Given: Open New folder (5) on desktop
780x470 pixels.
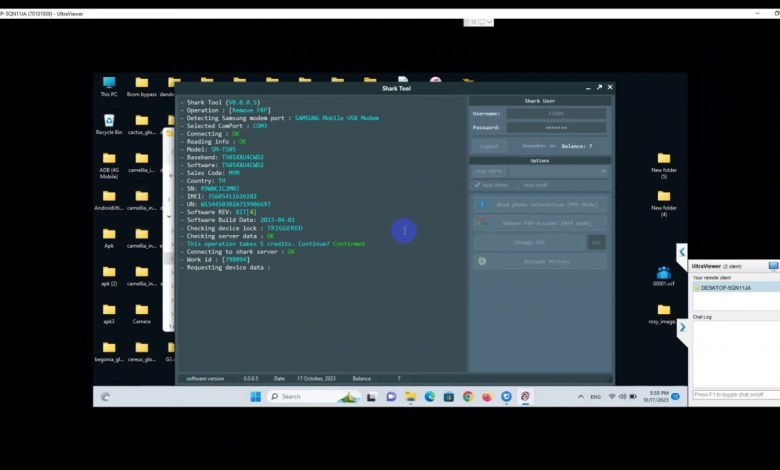Looking at the screenshot, I should [x=663, y=160].
